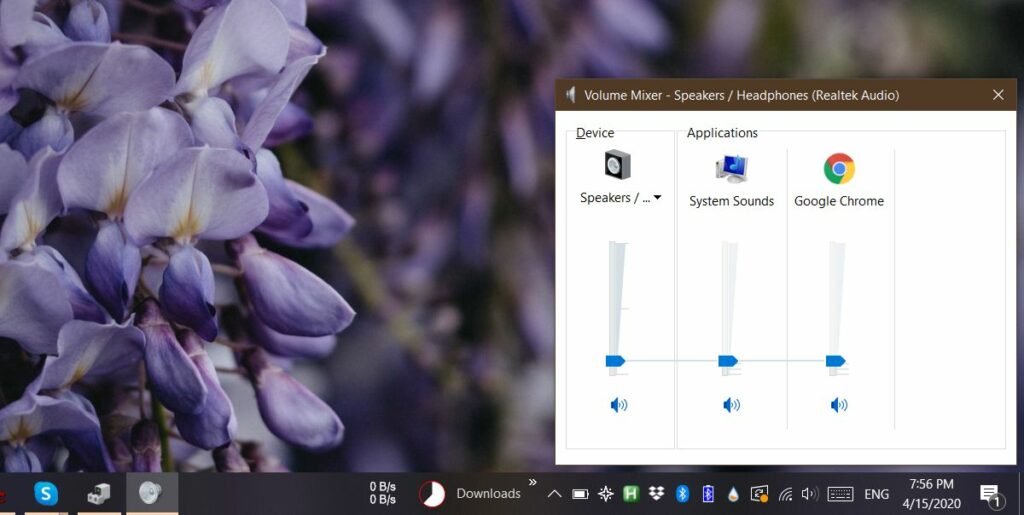This screenshot has width=1024, height=515.
Task: Expand the Downloads toolbar chevron
Action: point(532,482)
